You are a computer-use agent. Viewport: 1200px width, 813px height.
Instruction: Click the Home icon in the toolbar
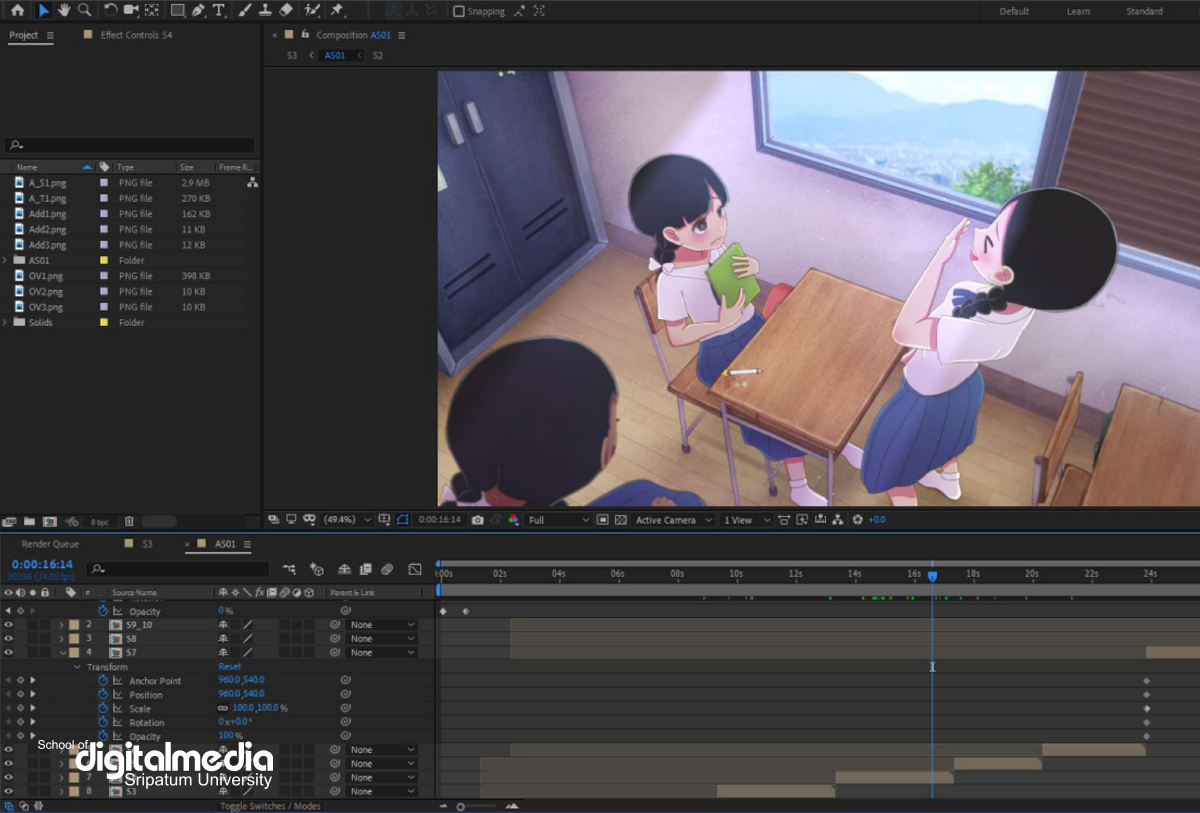tap(17, 10)
